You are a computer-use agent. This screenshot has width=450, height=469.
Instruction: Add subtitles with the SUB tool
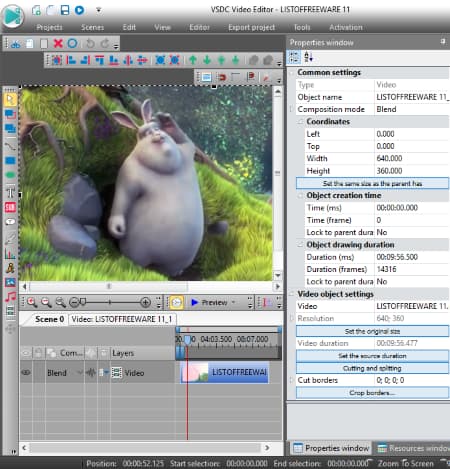click(10, 207)
